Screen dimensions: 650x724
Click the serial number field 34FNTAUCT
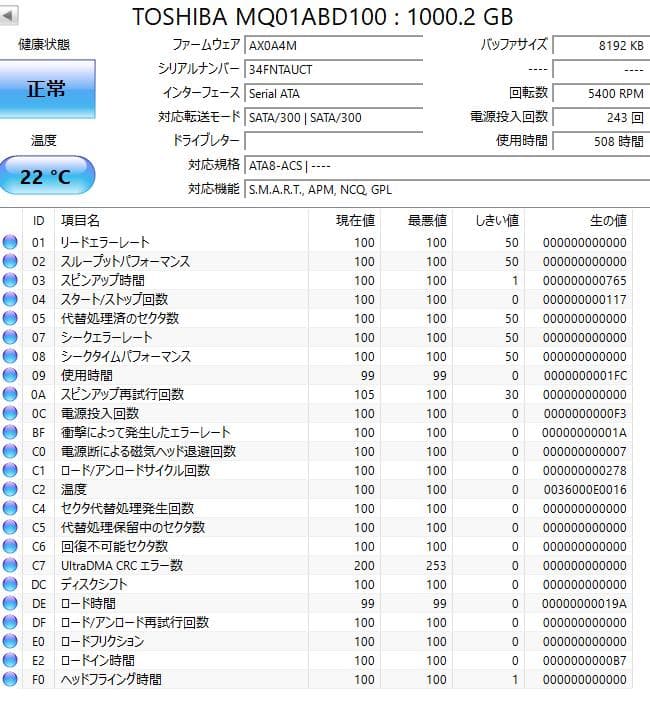(x=333, y=70)
